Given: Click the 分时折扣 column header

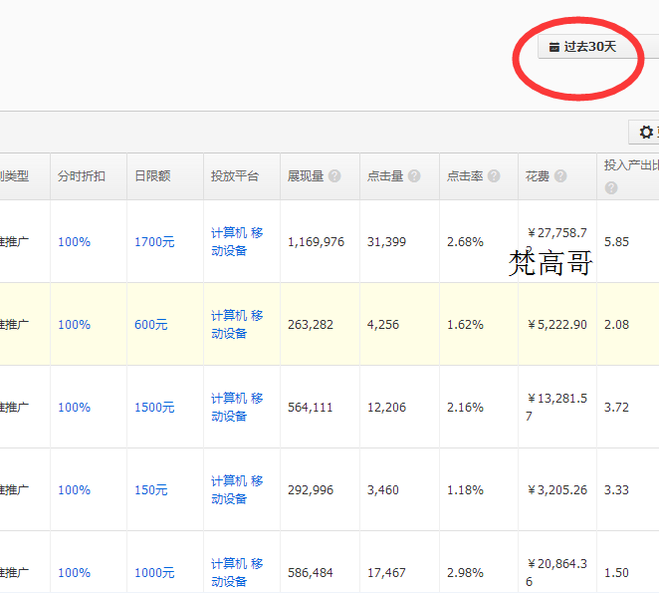Looking at the screenshot, I should click(79, 176).
